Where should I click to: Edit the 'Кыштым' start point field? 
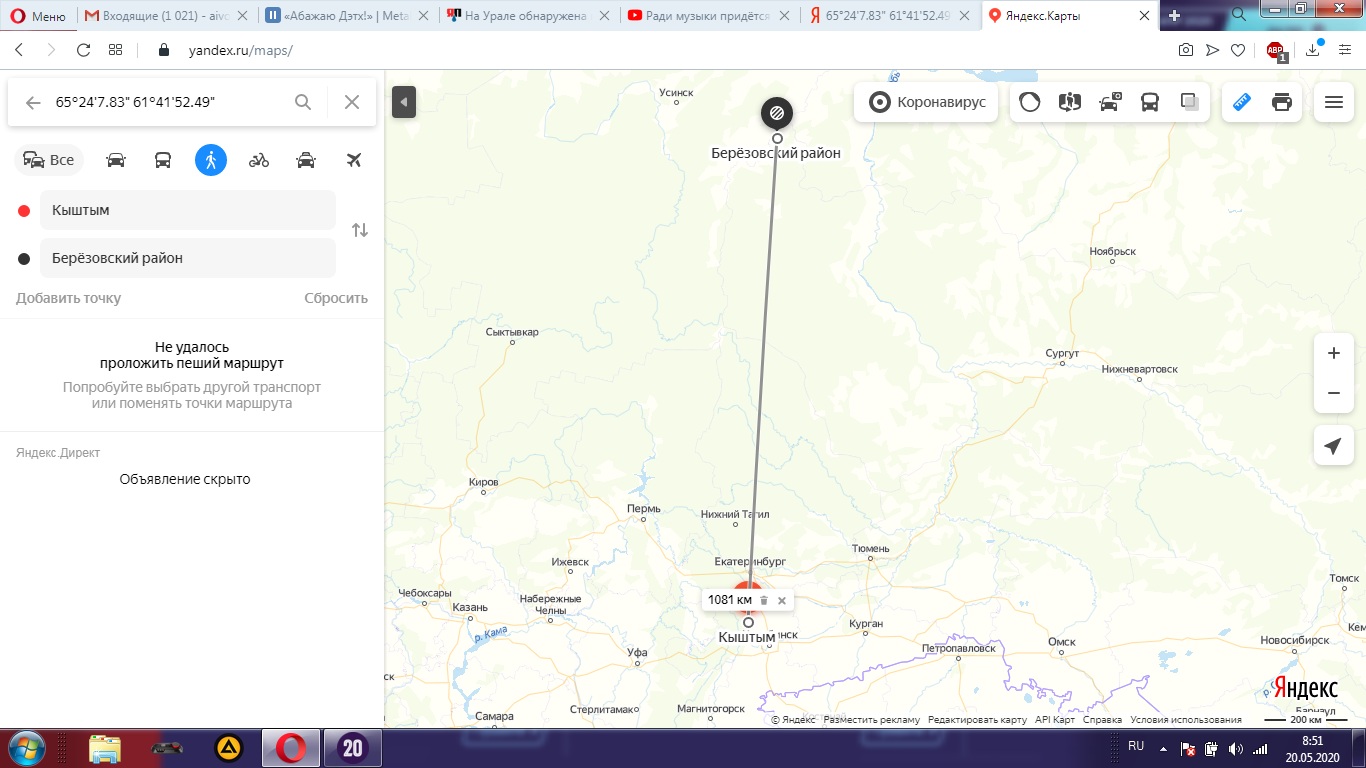point(188,210)
